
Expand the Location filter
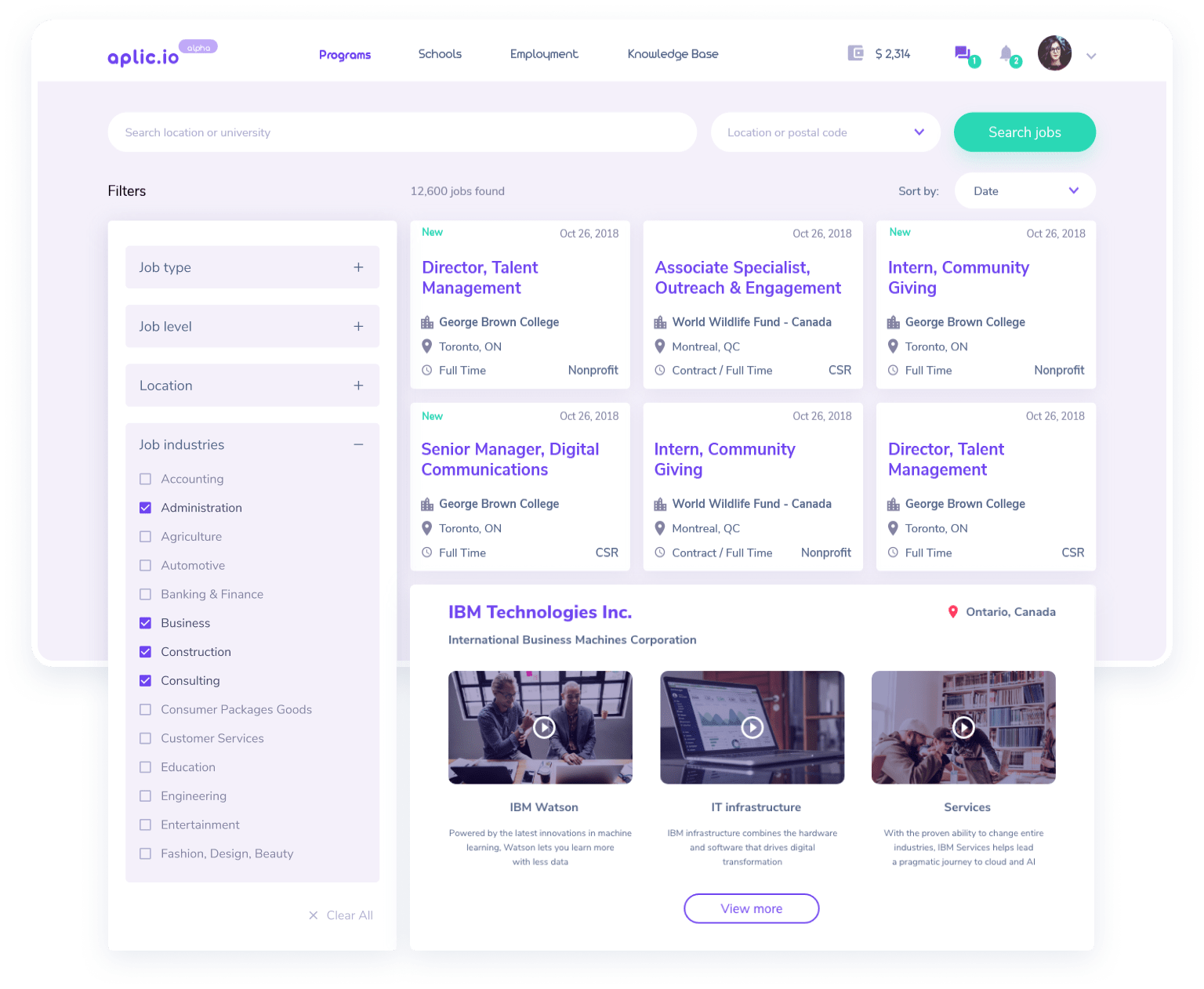pos(252,386)
